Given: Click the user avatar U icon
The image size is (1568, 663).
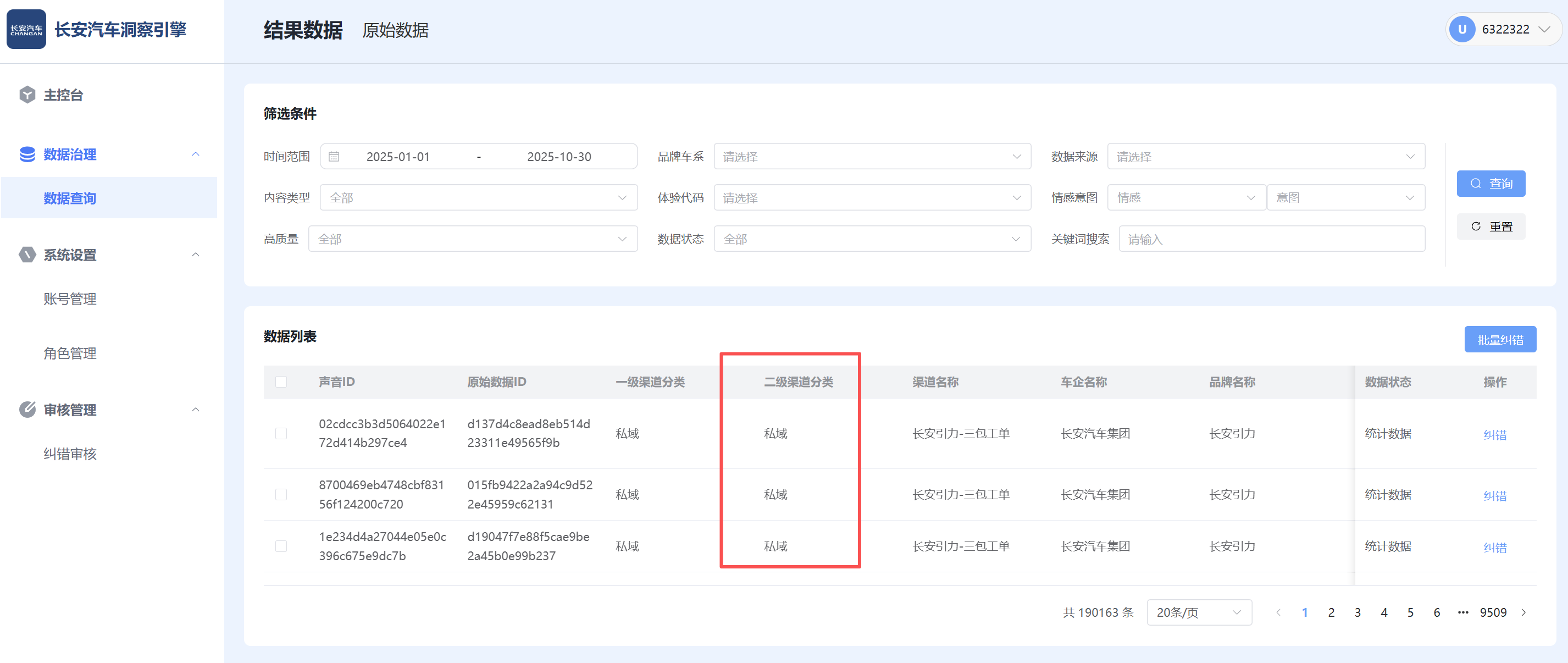Looking at the screenshot, I should coord(1461,29).
